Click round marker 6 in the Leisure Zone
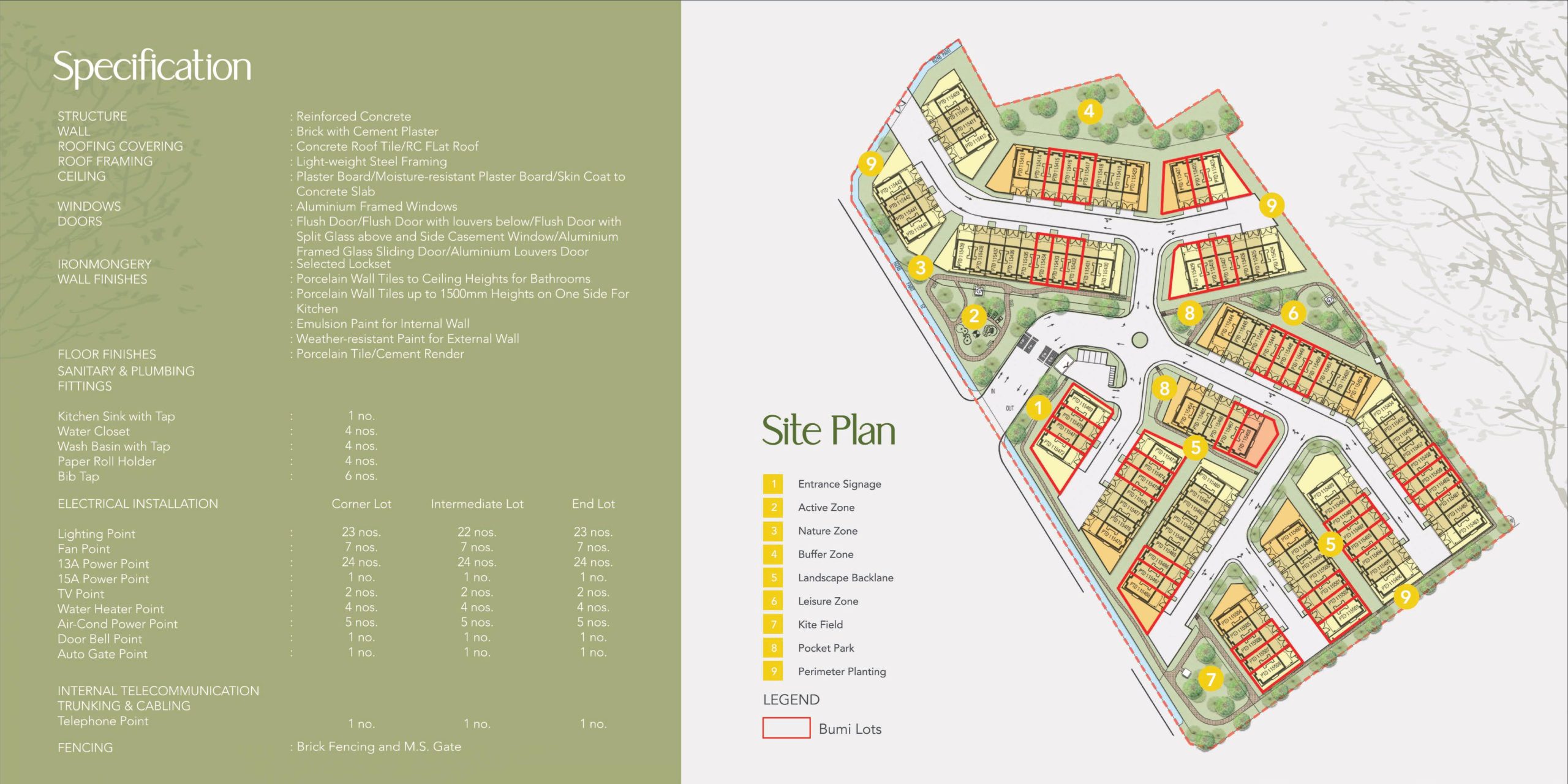1568x784 pixels. coord(1293,313)
